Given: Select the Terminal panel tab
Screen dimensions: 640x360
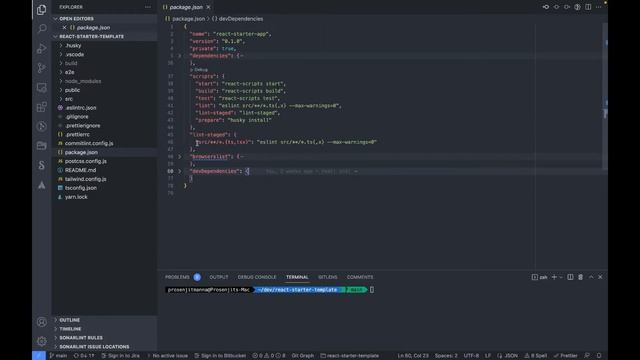Looking at the screenshot, I should 297,277.
